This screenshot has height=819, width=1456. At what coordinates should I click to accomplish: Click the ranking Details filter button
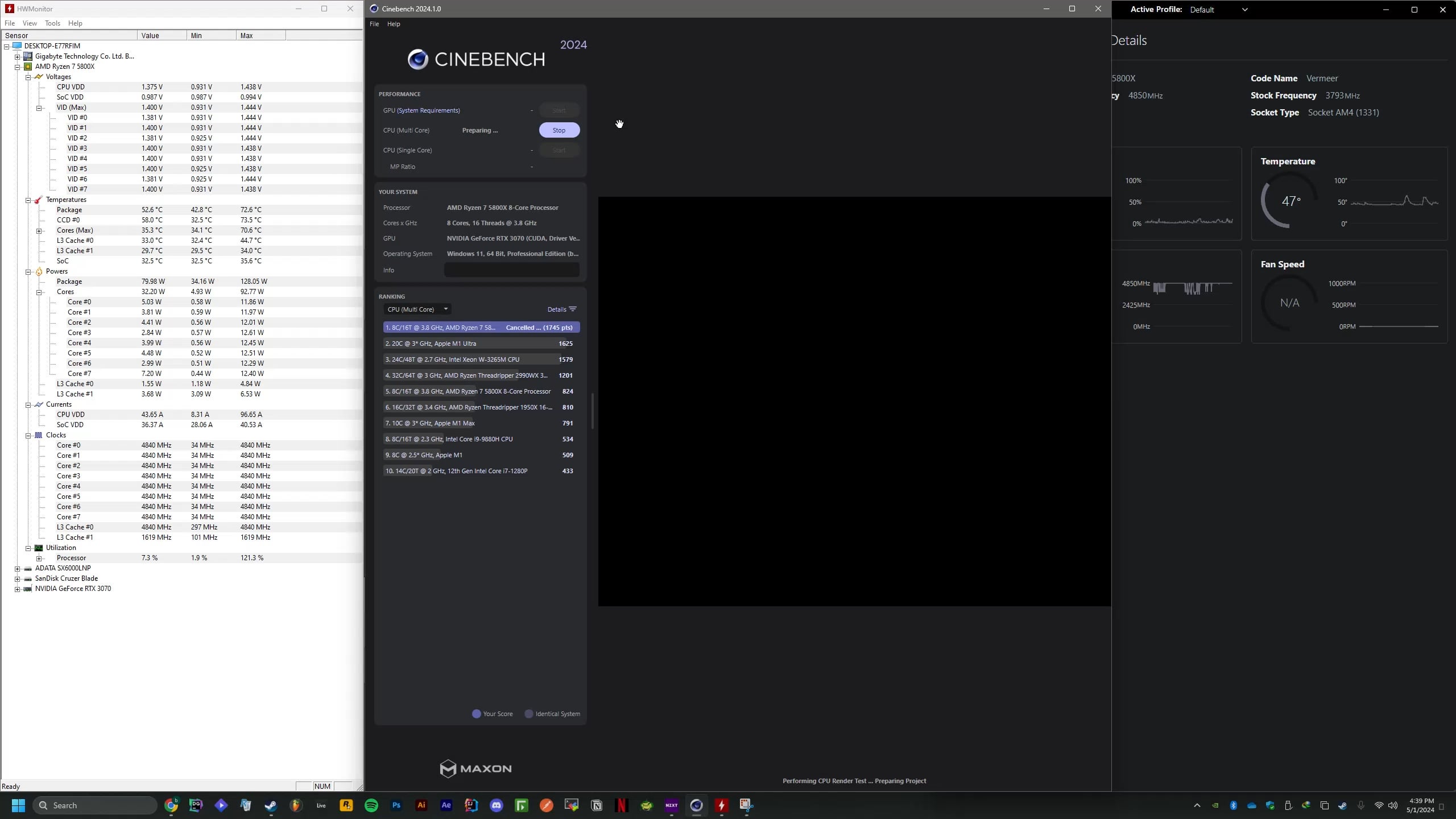coord(562,309)
